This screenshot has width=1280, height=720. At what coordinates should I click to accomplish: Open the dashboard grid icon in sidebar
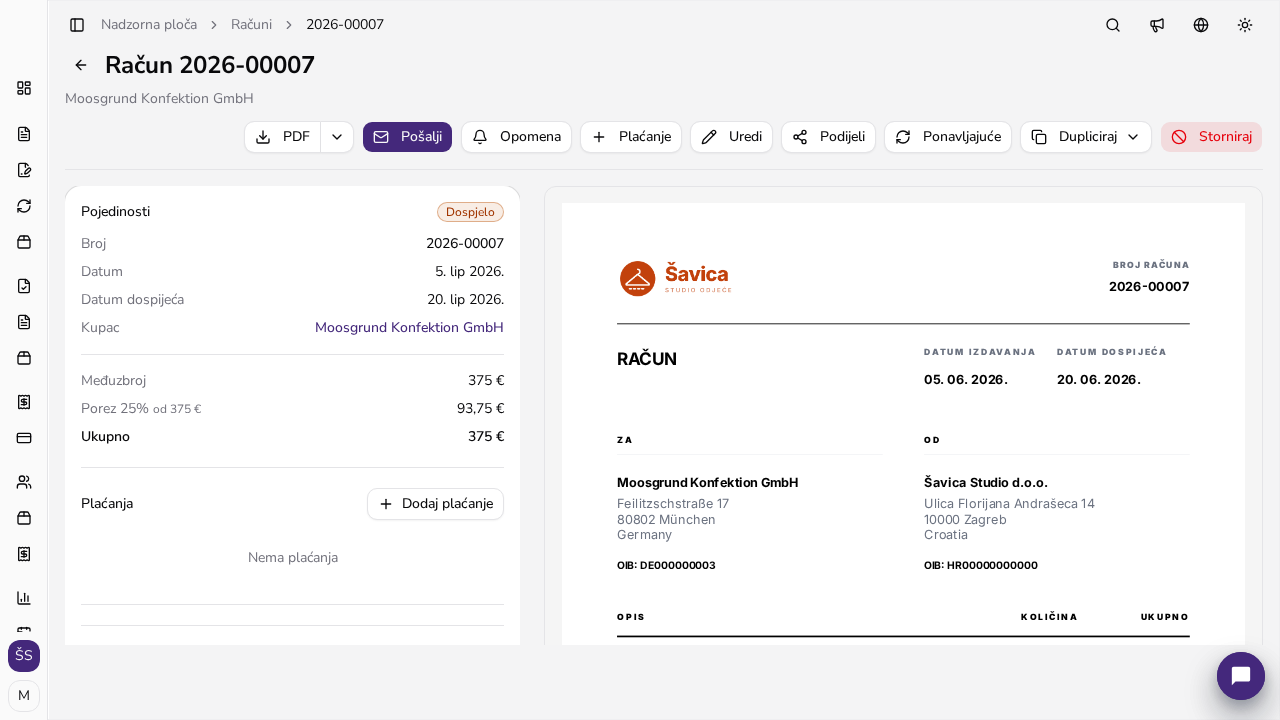point(24,88)
